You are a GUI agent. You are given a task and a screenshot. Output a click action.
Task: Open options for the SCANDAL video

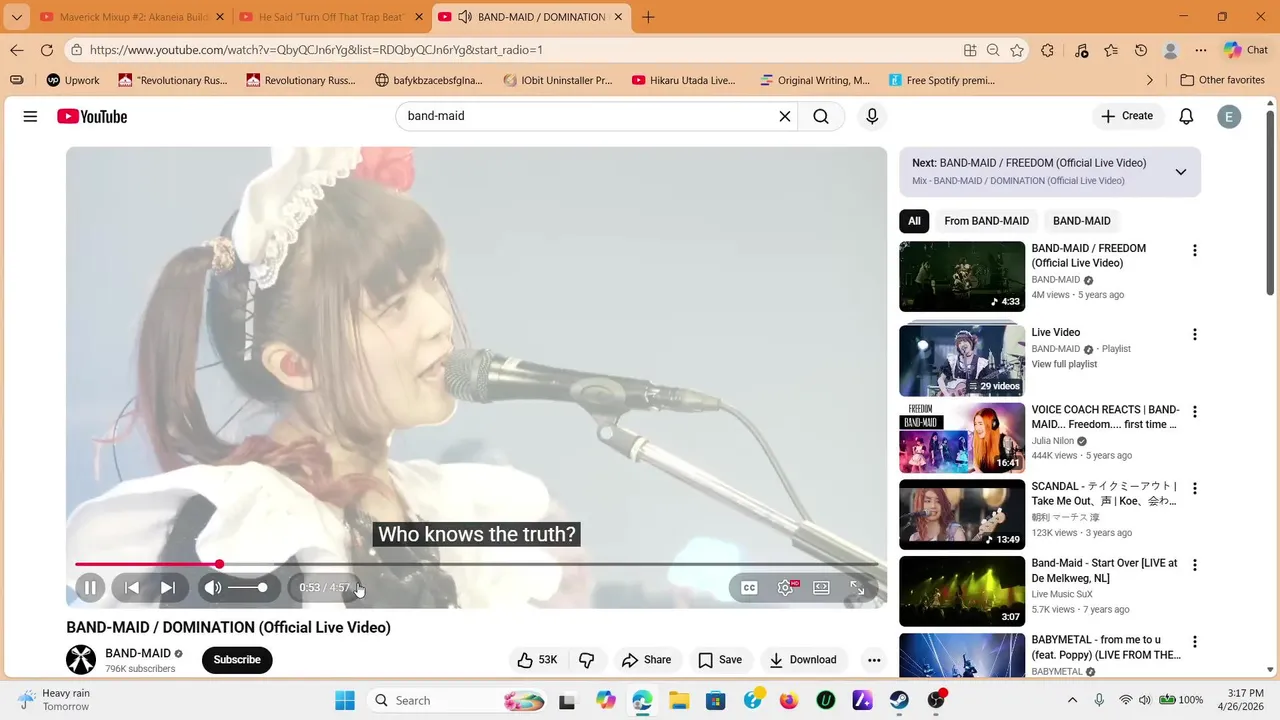click(x=1194, y=489)
